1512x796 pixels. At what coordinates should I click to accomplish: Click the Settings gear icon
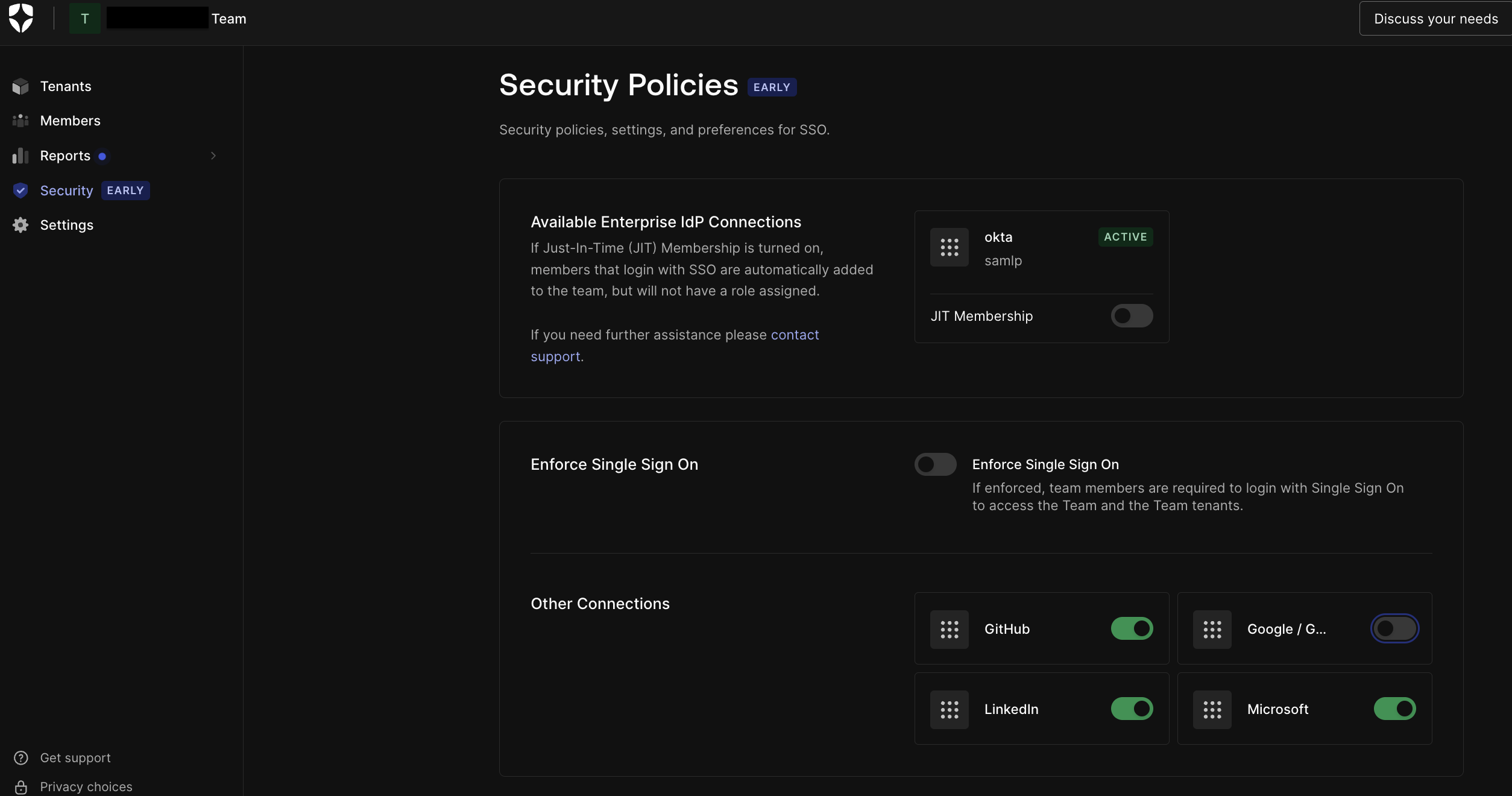[x=20, y=225]
